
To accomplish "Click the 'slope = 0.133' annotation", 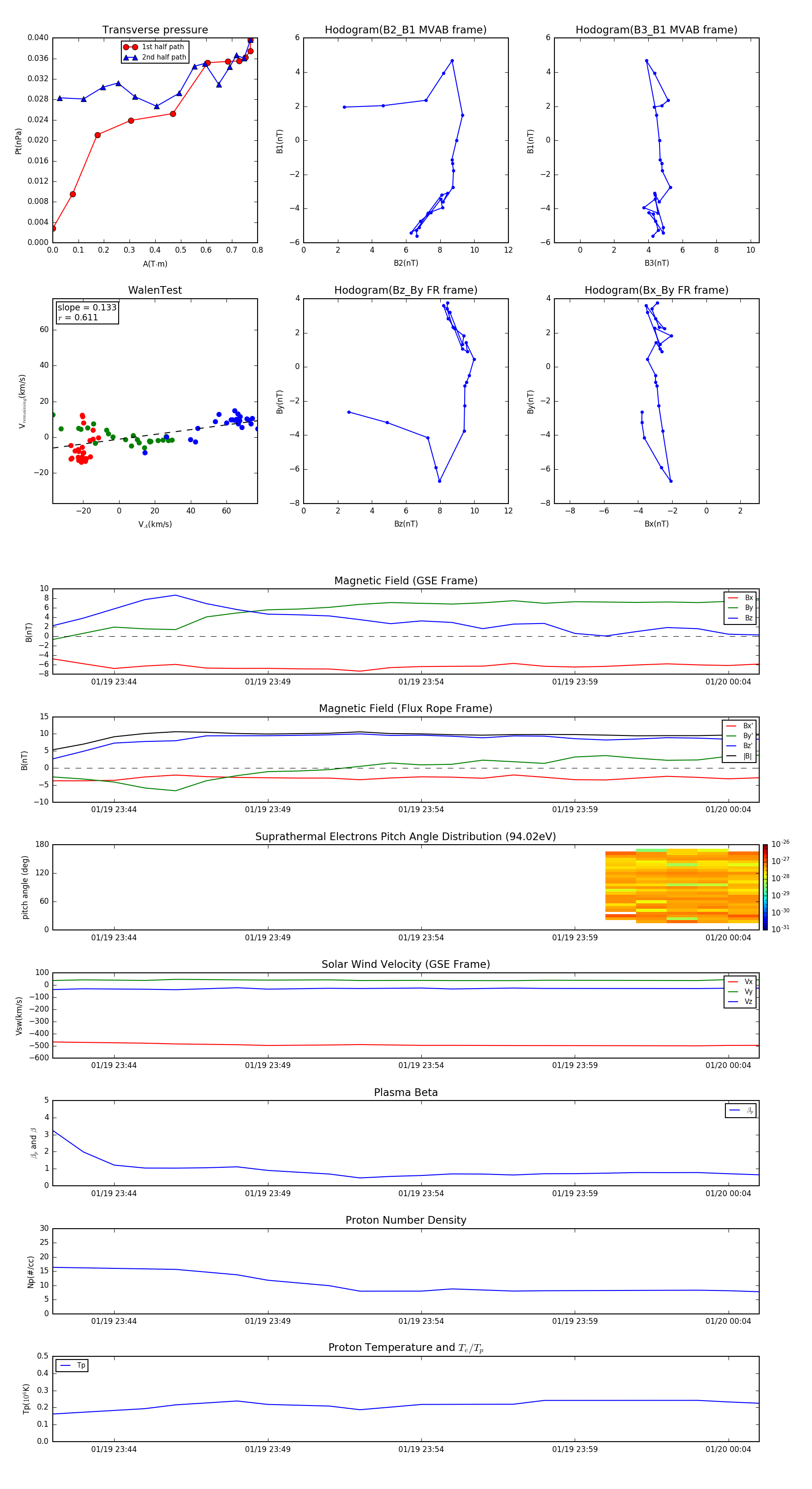I will [x=87, y=308].
